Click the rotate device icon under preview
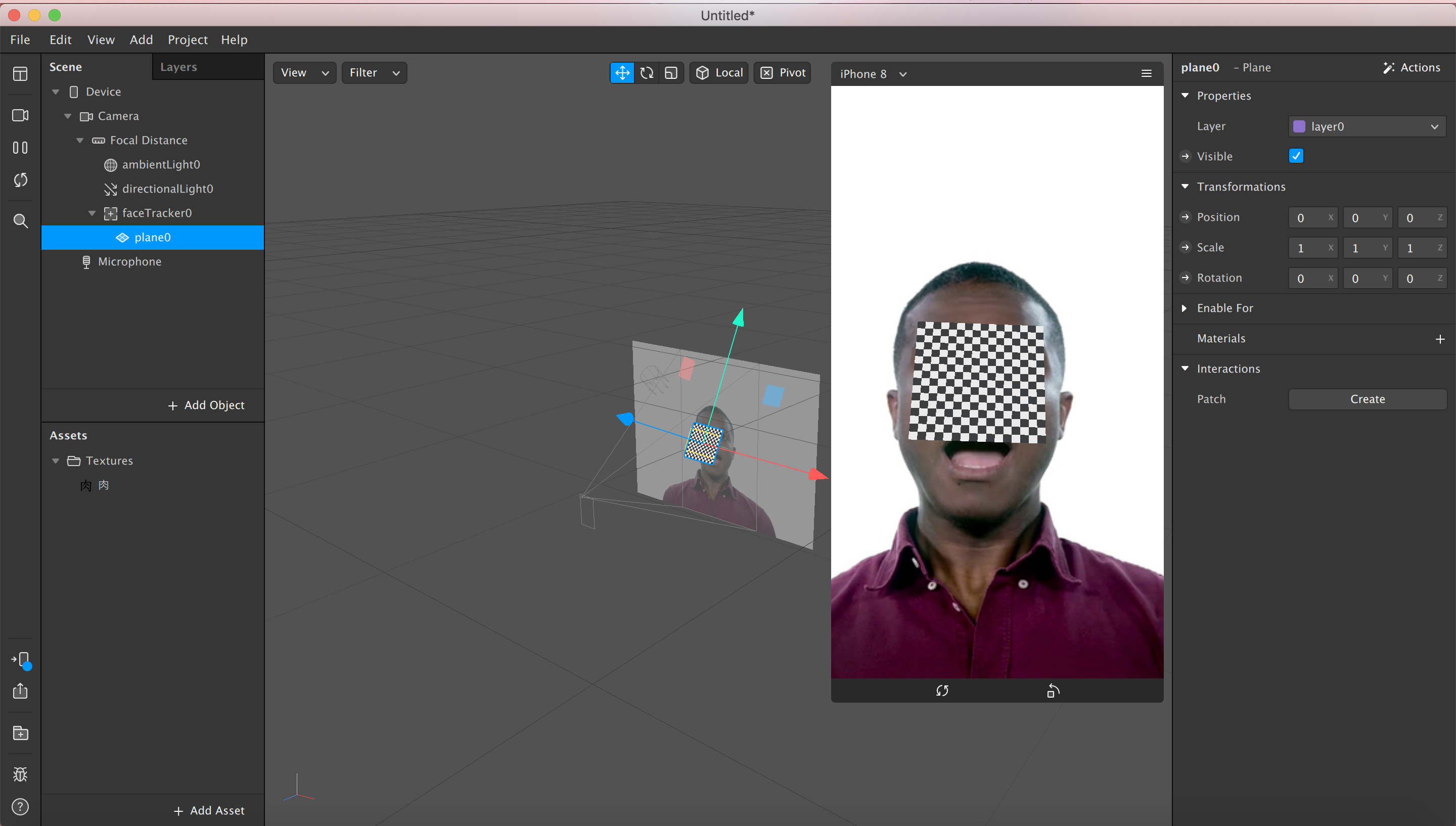The image size is (1456, 826). point(1053,691)
